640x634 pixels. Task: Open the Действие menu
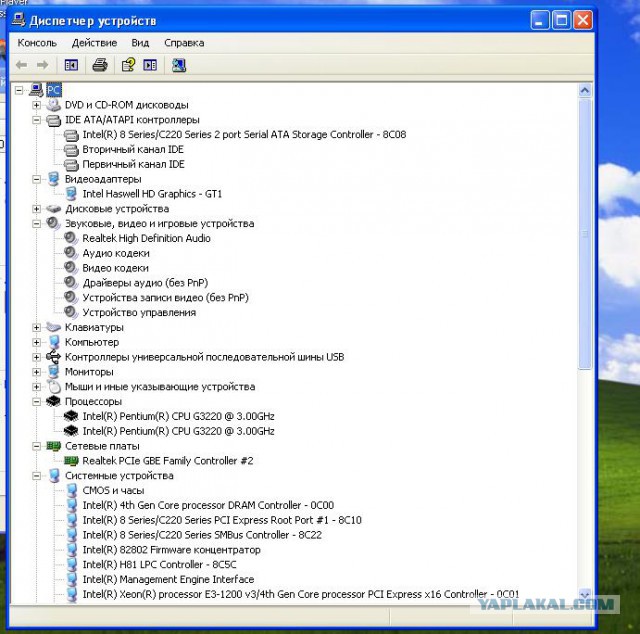click(94, 43)
